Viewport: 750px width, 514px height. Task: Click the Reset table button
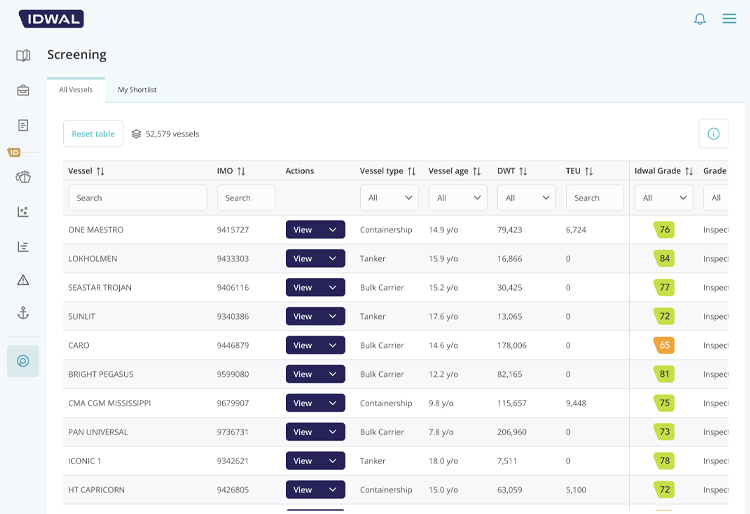tap(93, 134)
